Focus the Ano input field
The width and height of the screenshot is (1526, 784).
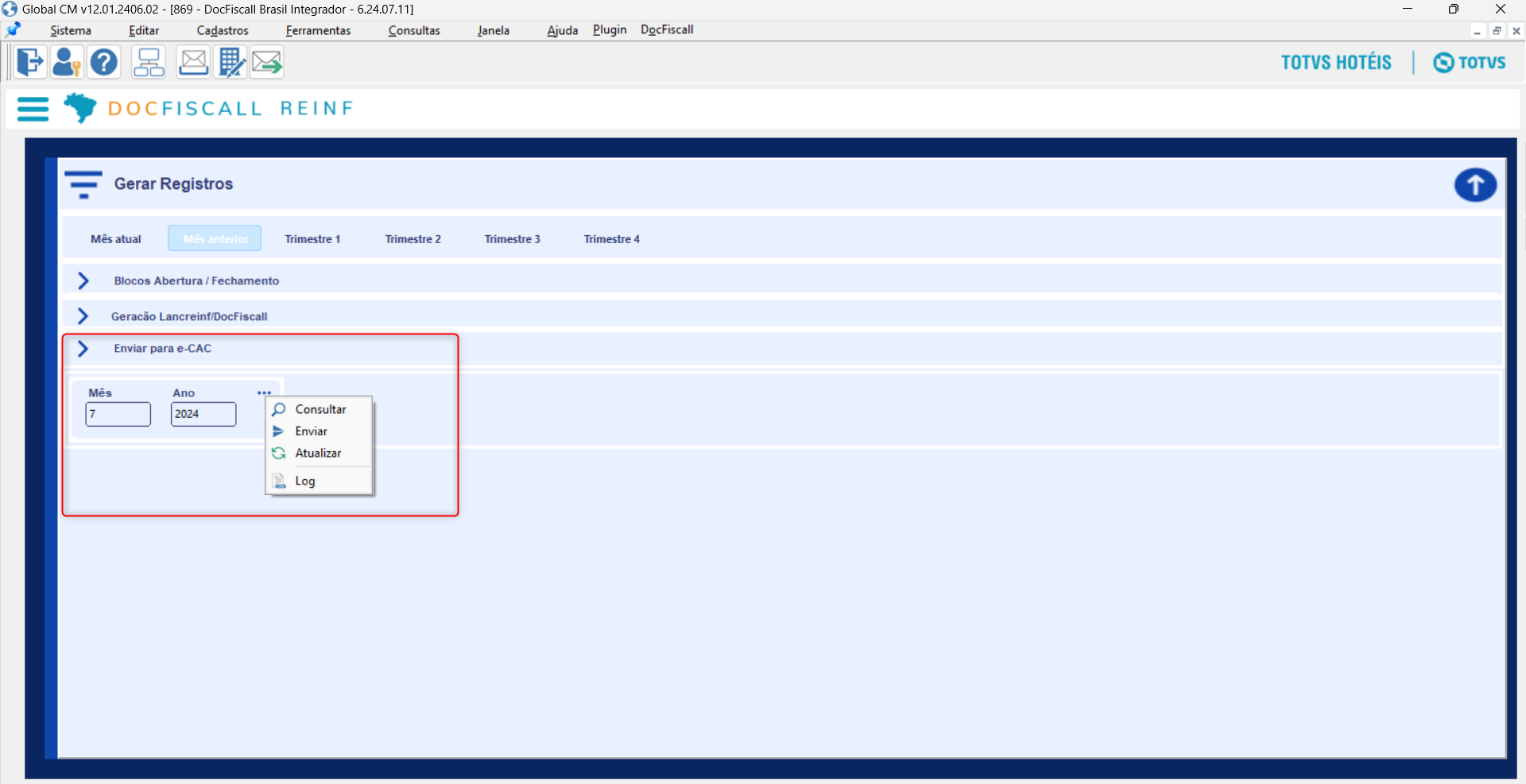click(x=203, y=414)
